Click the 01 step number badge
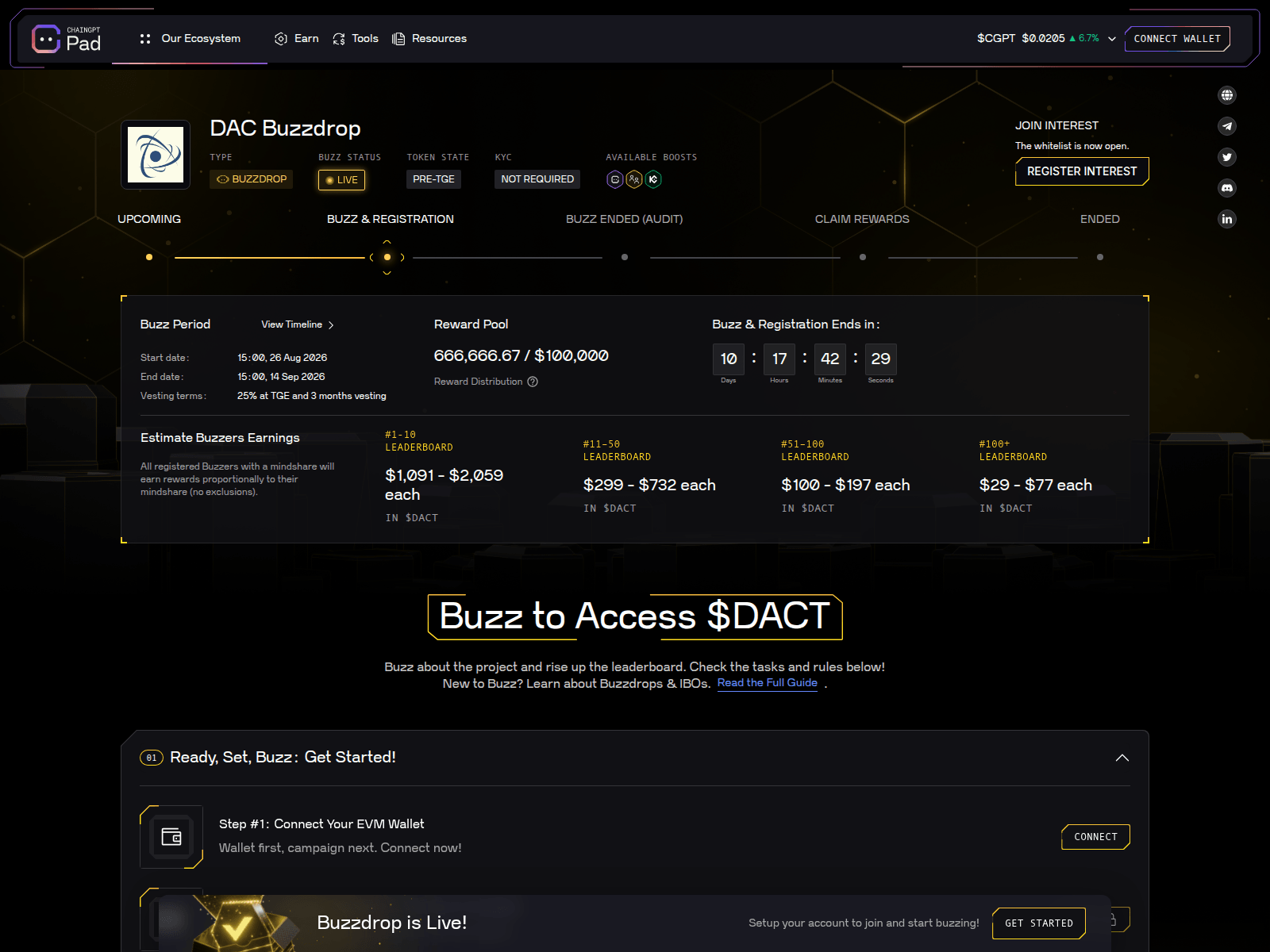 152,758
